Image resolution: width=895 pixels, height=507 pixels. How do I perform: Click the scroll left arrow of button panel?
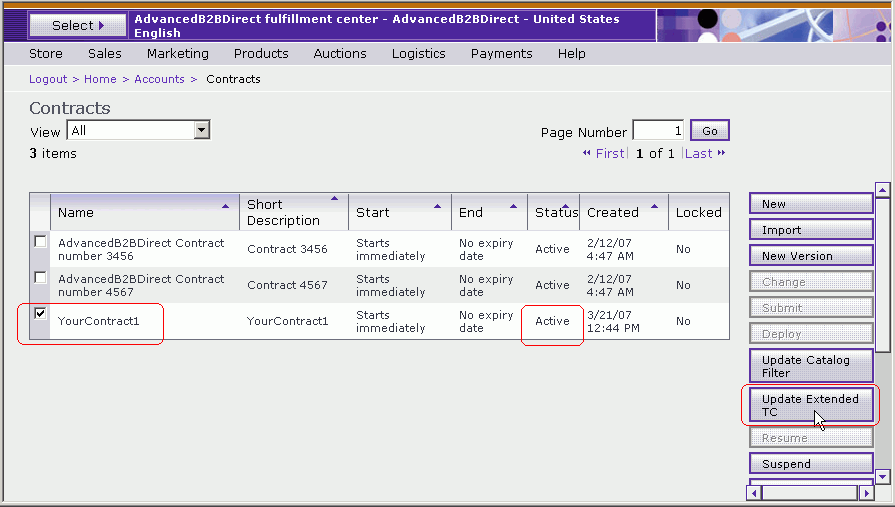coord(754,493)
